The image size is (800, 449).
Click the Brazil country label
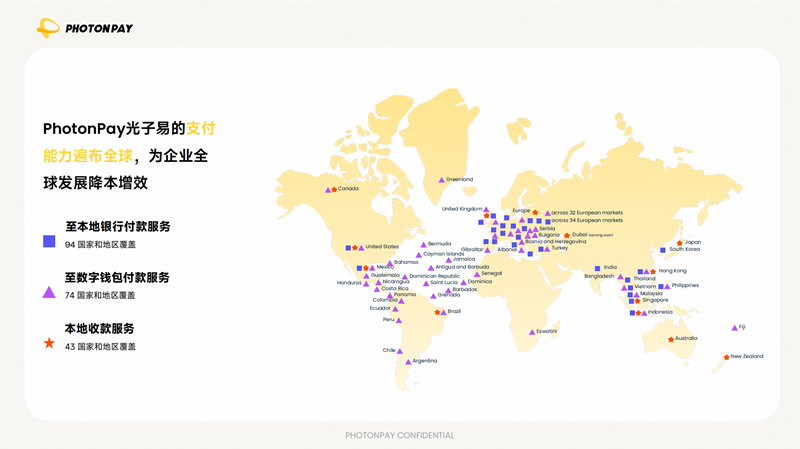tap(454, 311)
